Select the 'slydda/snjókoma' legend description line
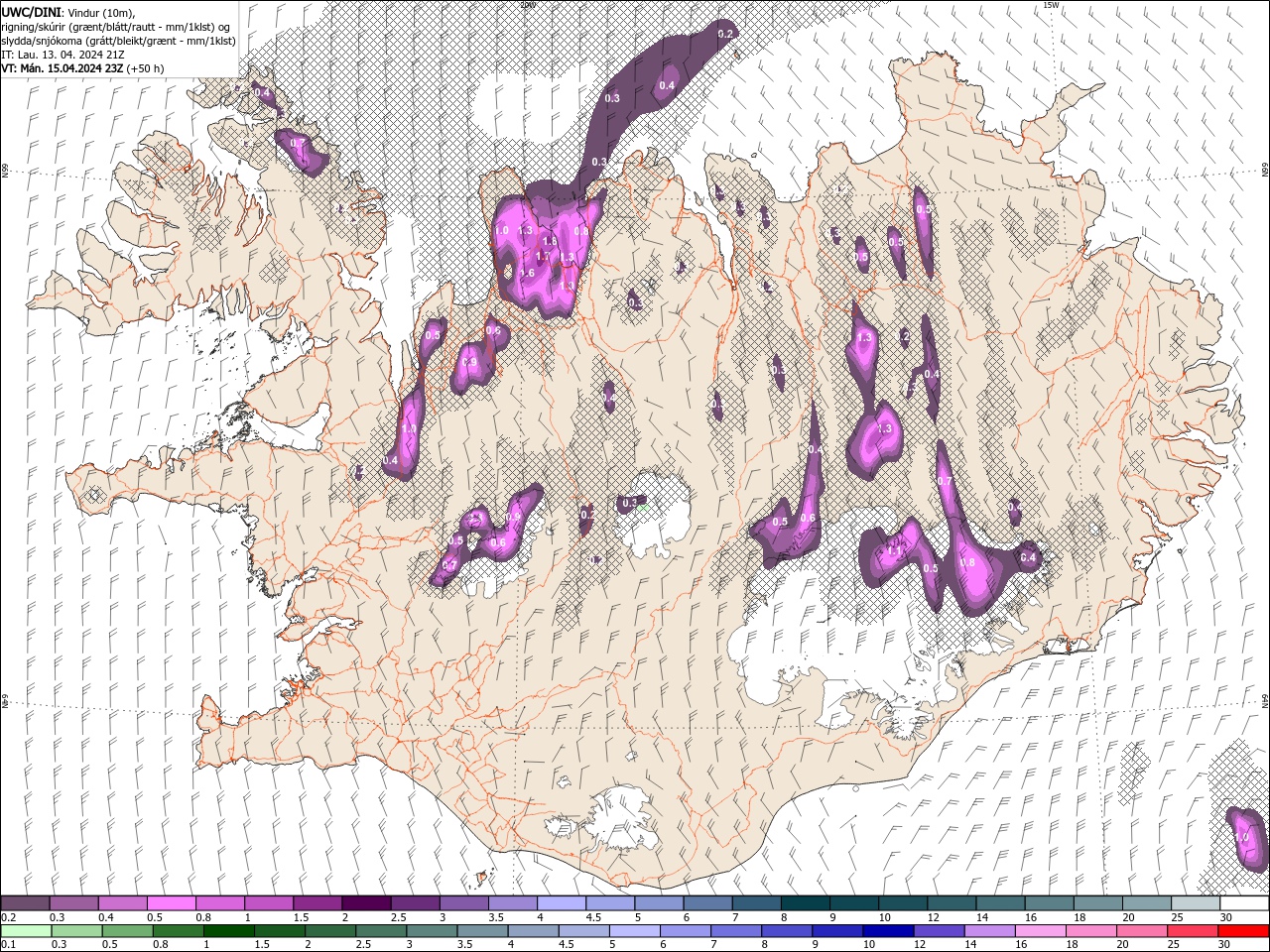Screen dimensions: 1270x952 click(118, 41)
